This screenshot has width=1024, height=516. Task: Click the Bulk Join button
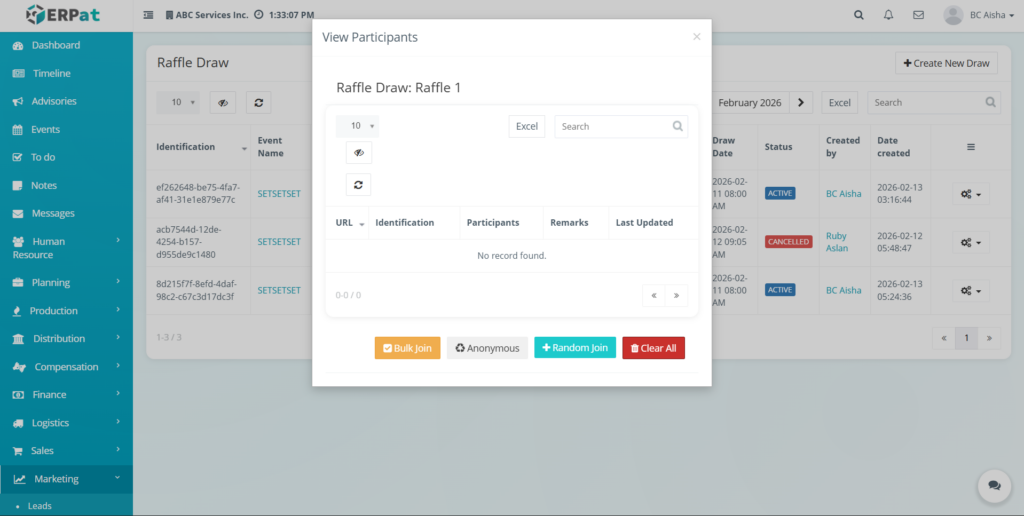click(x=407, y=348)
